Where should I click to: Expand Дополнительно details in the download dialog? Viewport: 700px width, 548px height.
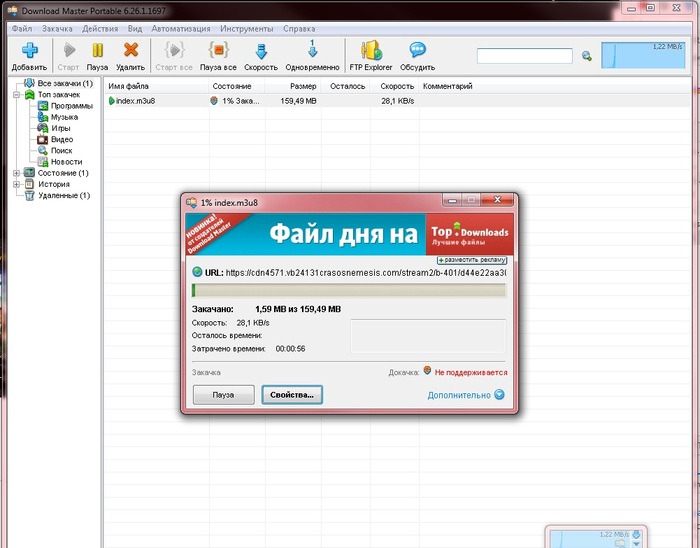coord(466,395)
